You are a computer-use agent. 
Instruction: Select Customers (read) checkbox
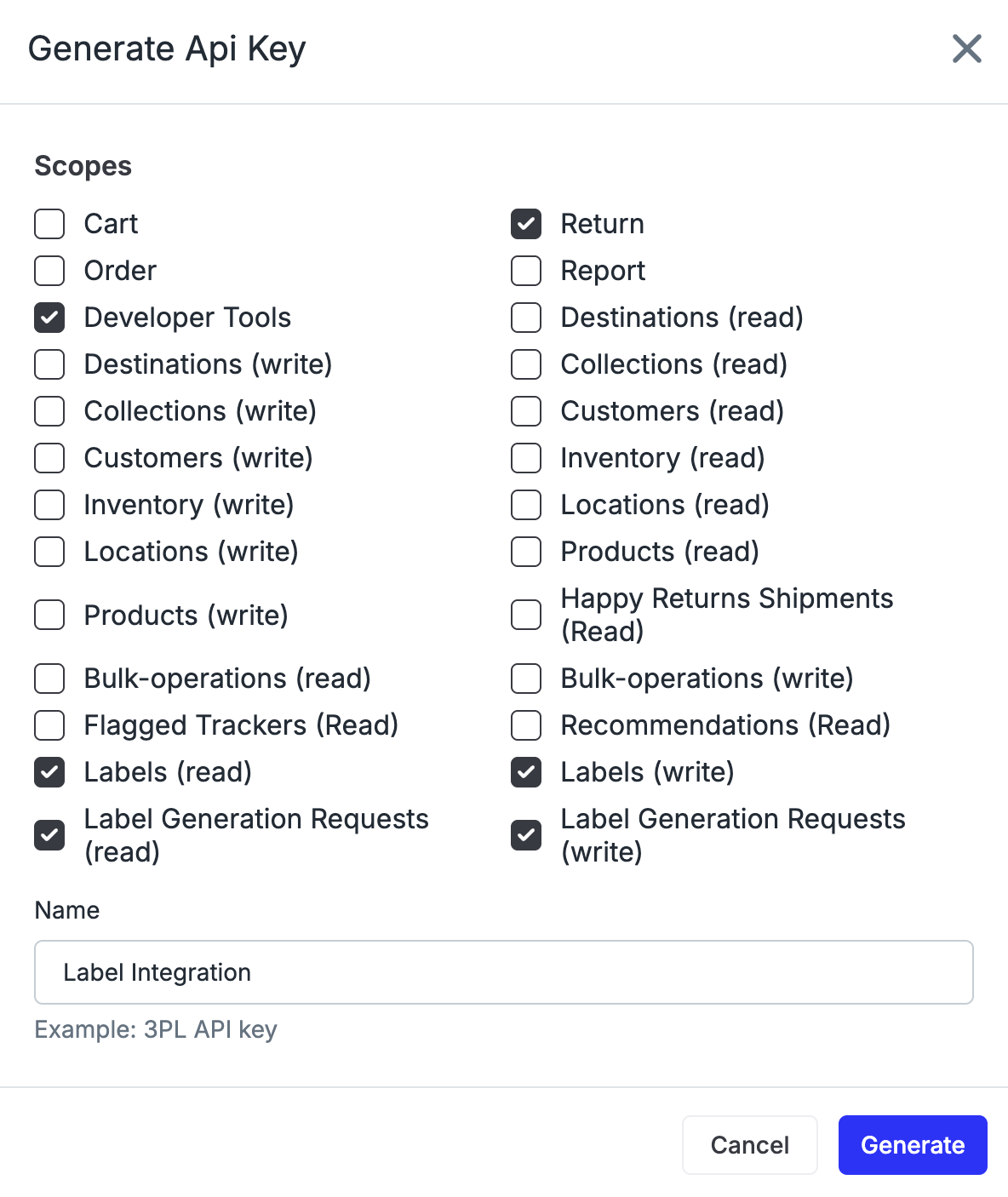tap(526, 411)
